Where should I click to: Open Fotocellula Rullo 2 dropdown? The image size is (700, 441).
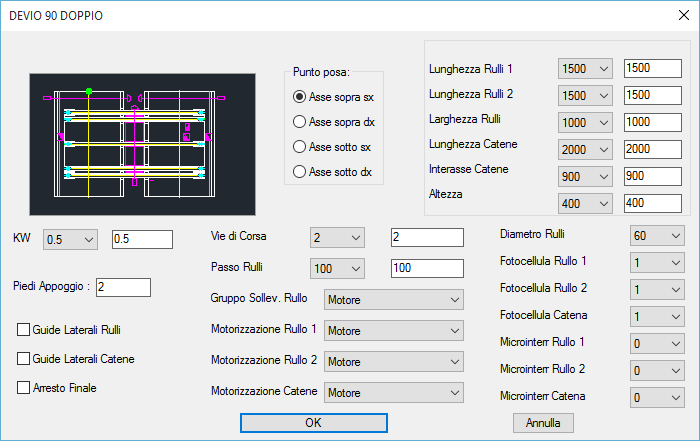coord(657,290)
